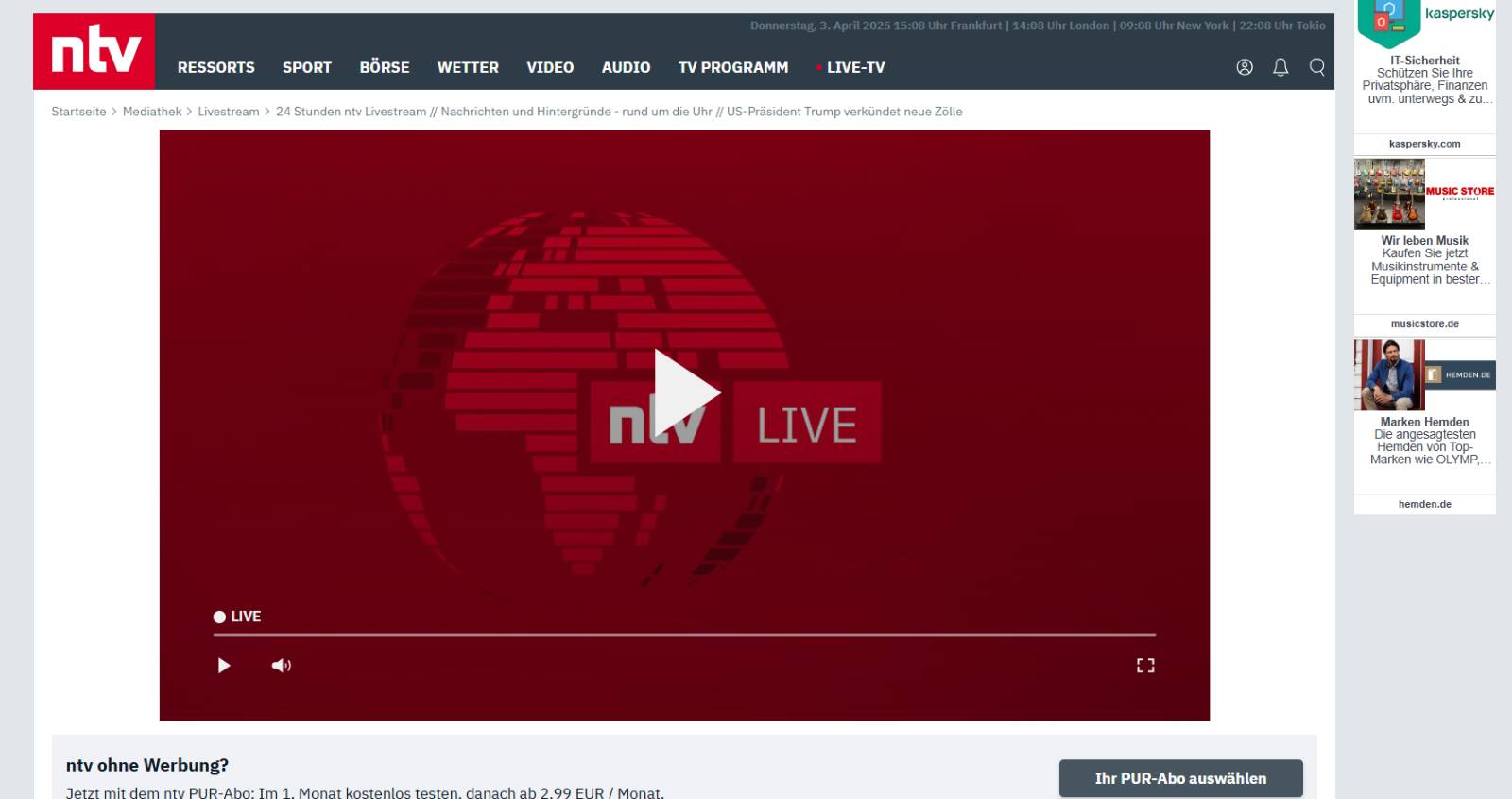
Task: Start playback with small play control
Action: [224, 666]
